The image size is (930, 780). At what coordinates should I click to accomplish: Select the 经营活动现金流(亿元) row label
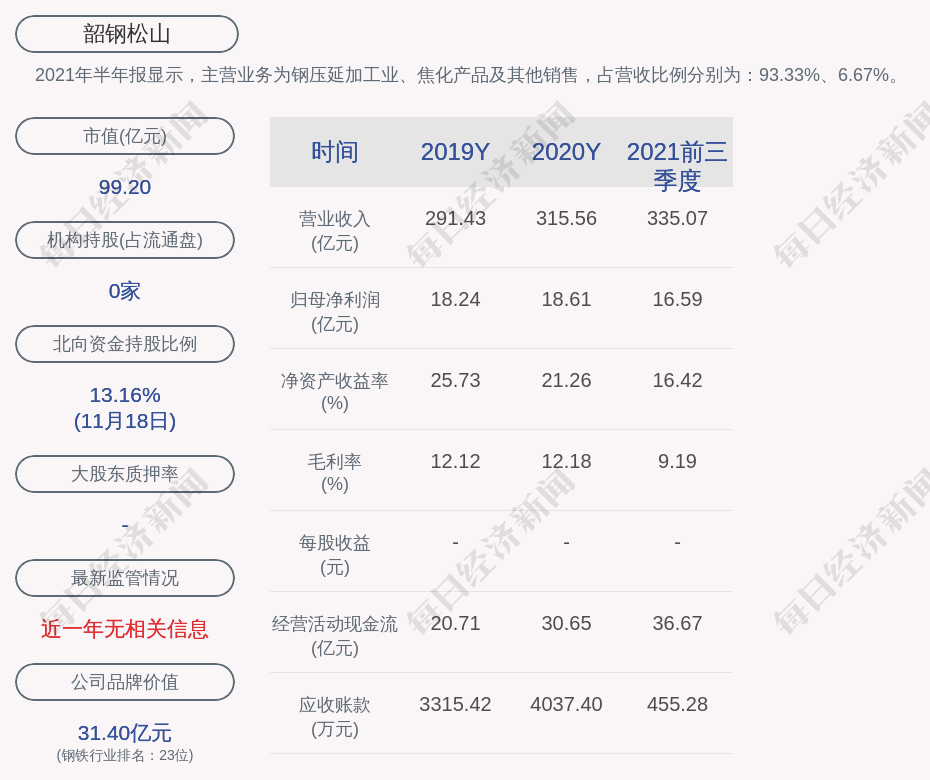point(335,636)
